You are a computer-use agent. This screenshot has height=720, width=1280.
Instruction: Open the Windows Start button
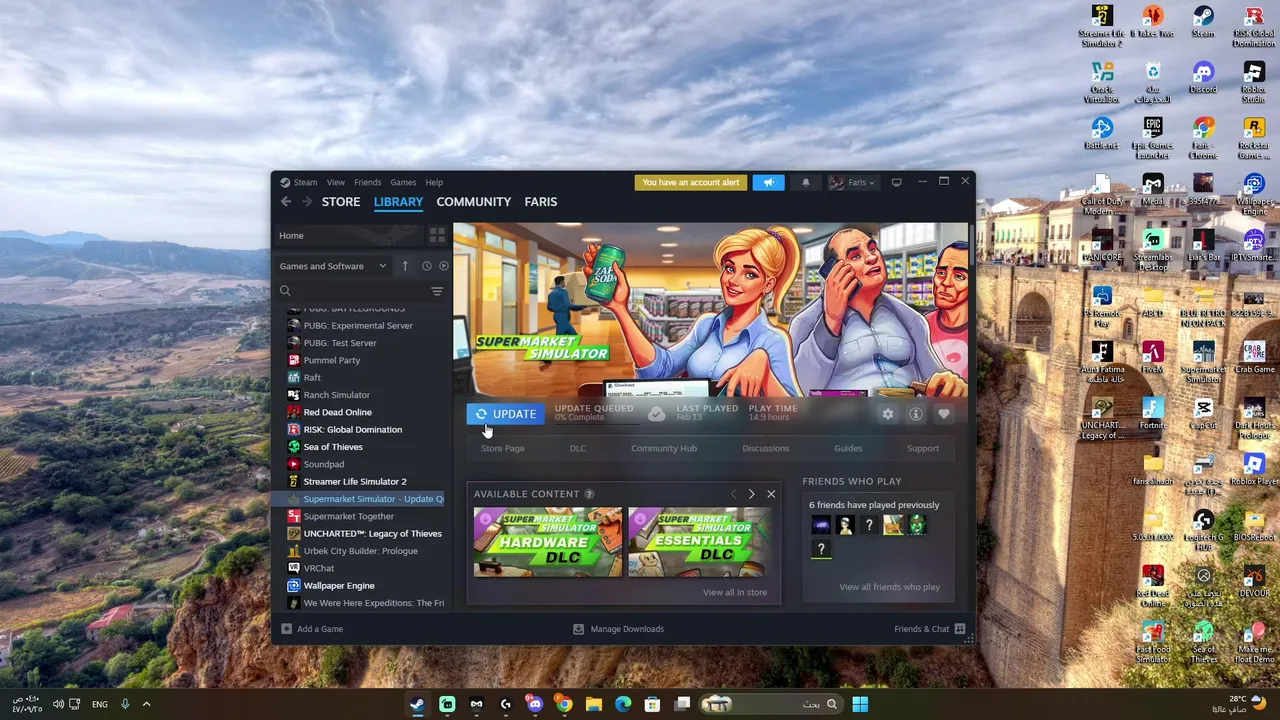pos(860,704)
